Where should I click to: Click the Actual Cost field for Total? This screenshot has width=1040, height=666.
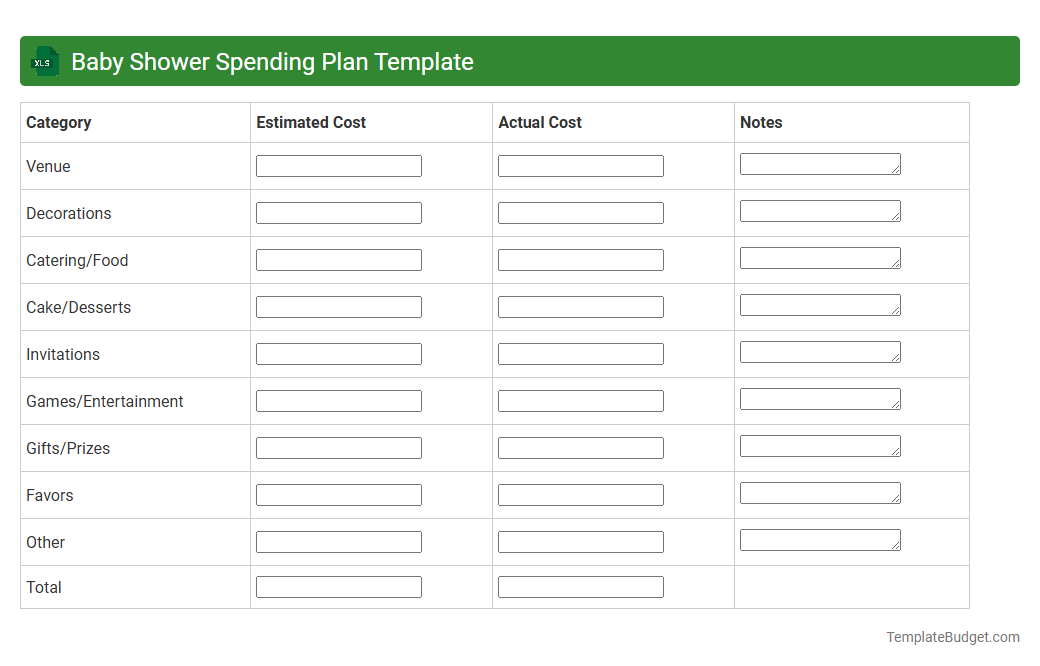point(580,587)
